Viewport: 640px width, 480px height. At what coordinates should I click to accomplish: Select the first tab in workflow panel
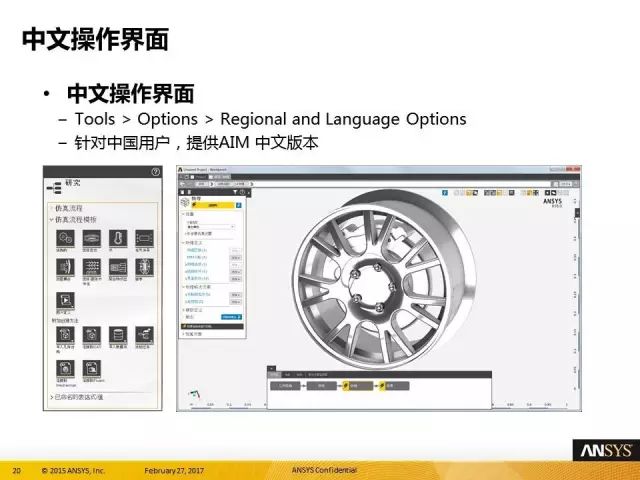click(x=274, y=374)
